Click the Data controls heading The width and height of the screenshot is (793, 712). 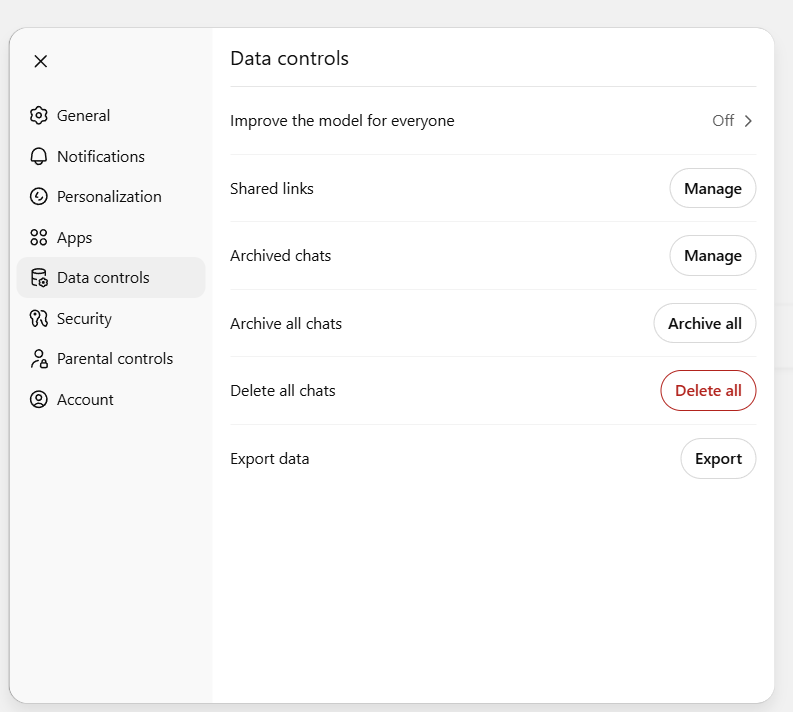click(289, 58)
